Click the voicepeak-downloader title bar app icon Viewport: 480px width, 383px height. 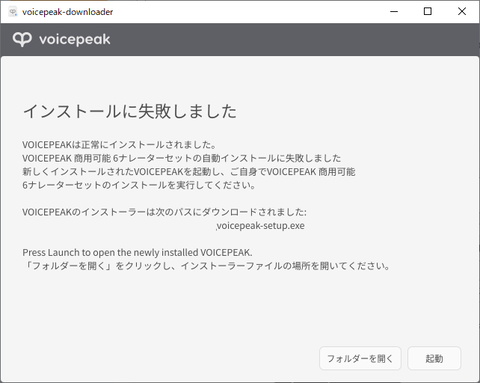click(13, 12)
